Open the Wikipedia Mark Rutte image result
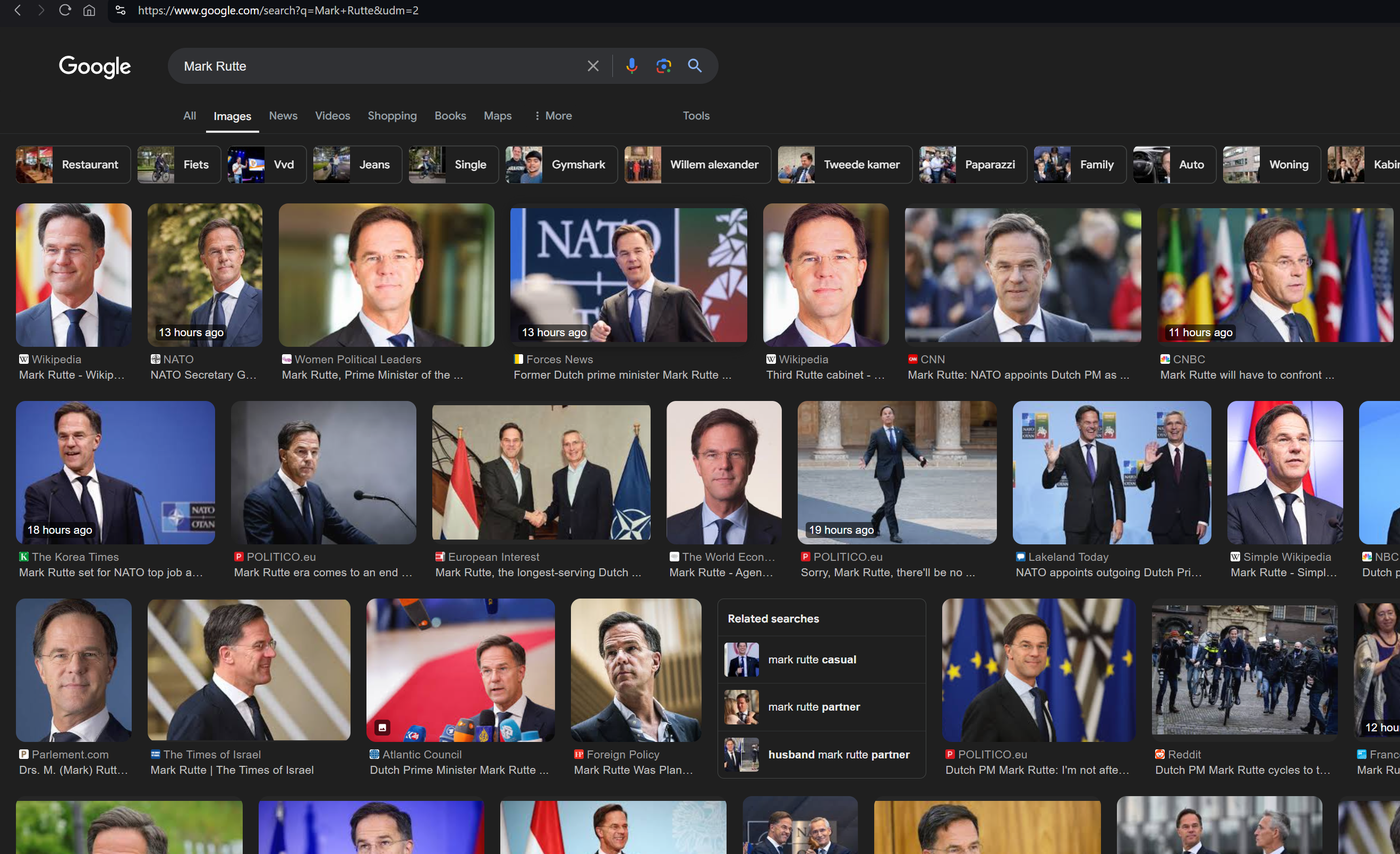1400x854 pixels. 74,275
